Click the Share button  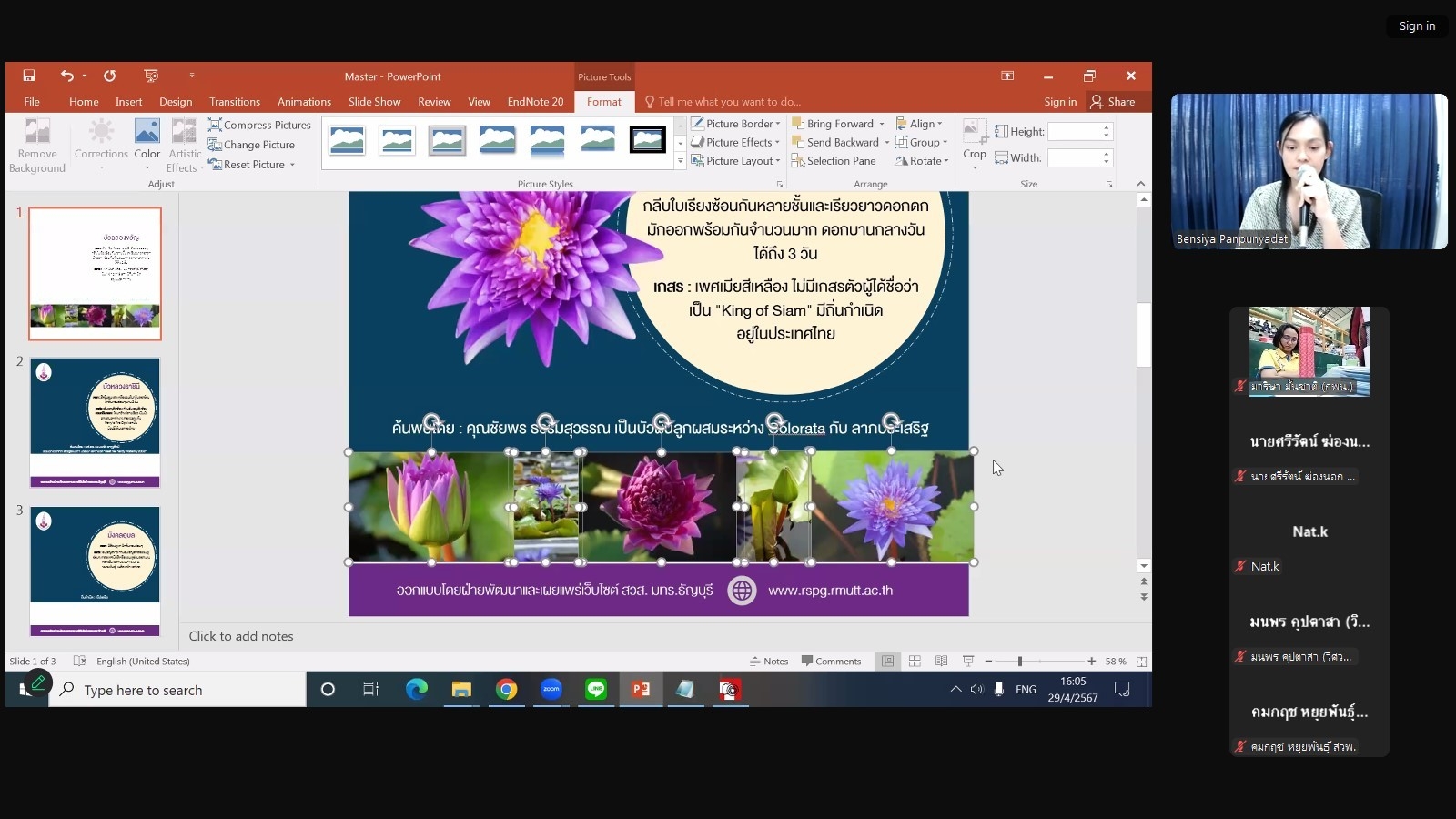1113,102
